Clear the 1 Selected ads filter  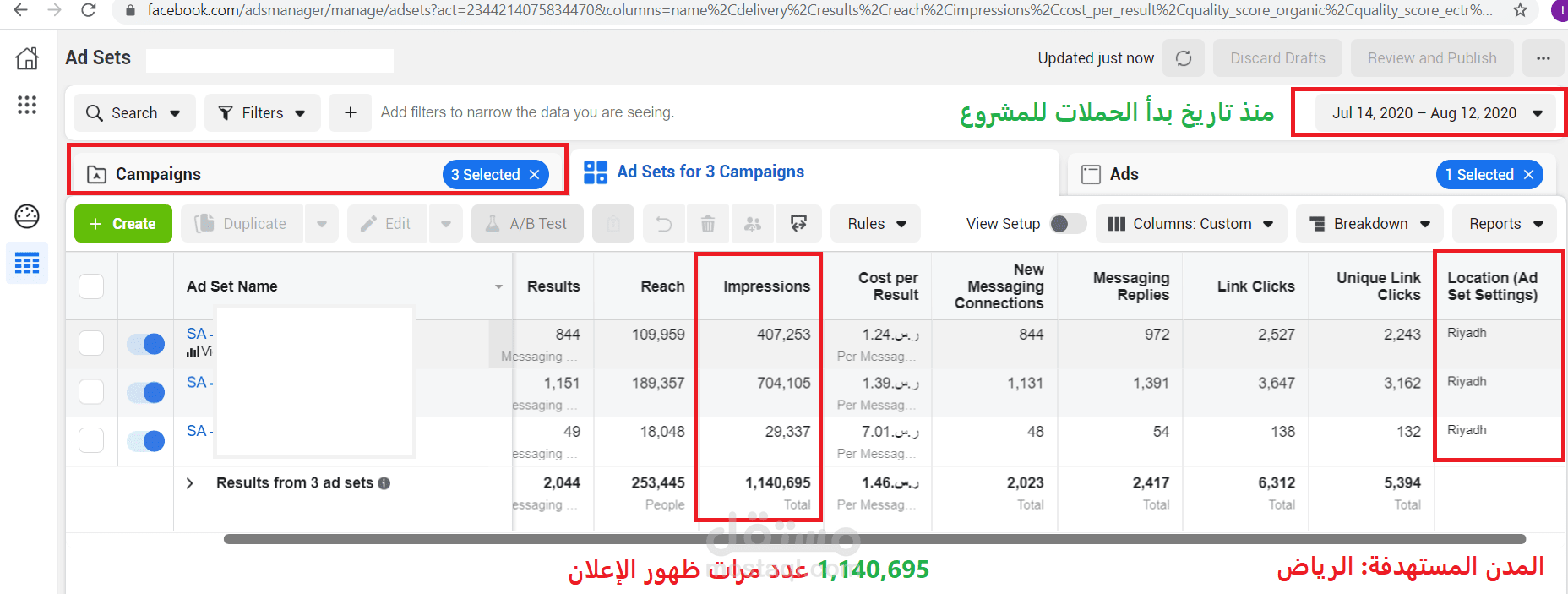click(1528, 174)
